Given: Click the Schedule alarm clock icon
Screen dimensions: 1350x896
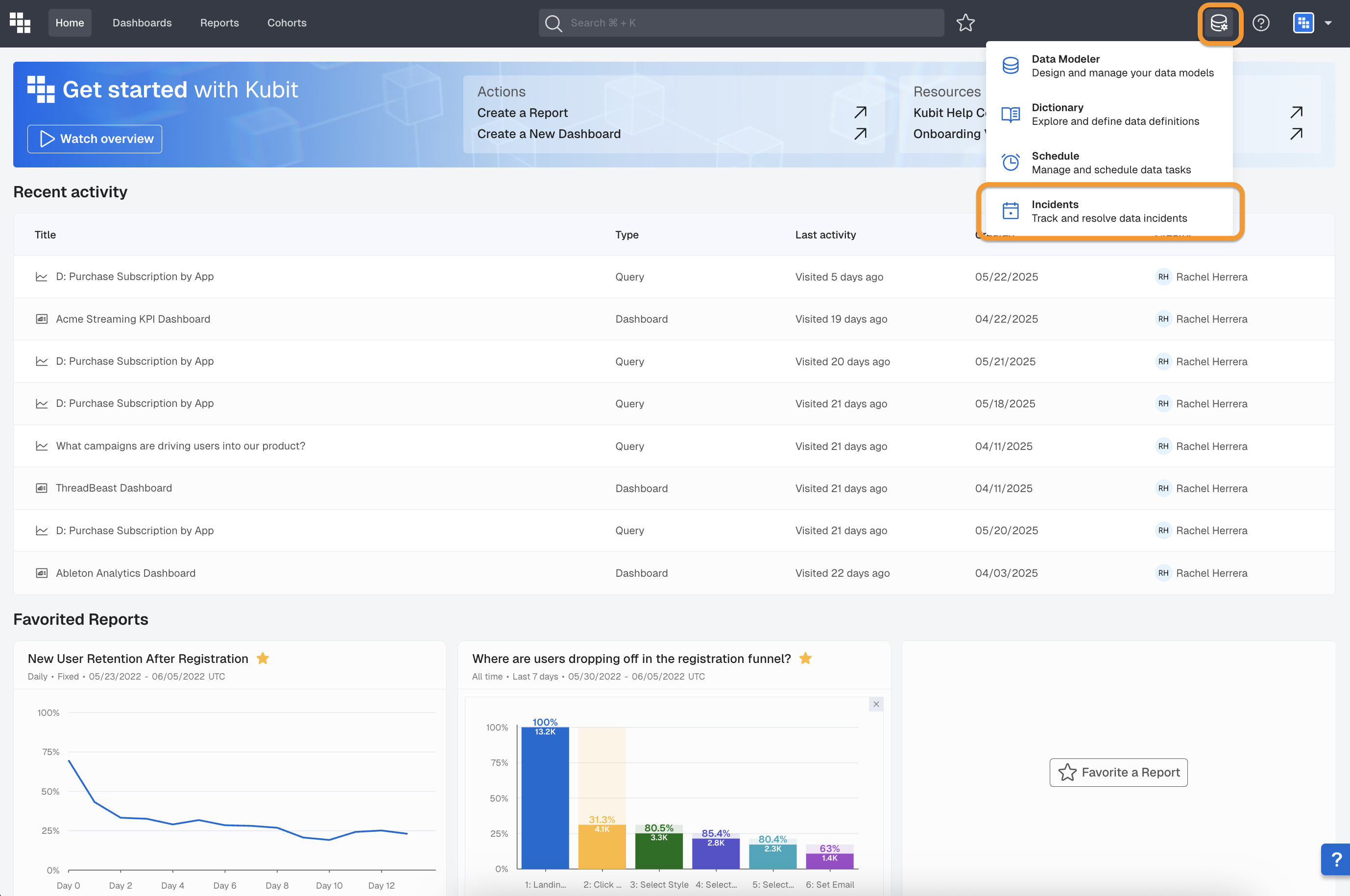Looking at the screenshot, I should [x=1011, y=163].
